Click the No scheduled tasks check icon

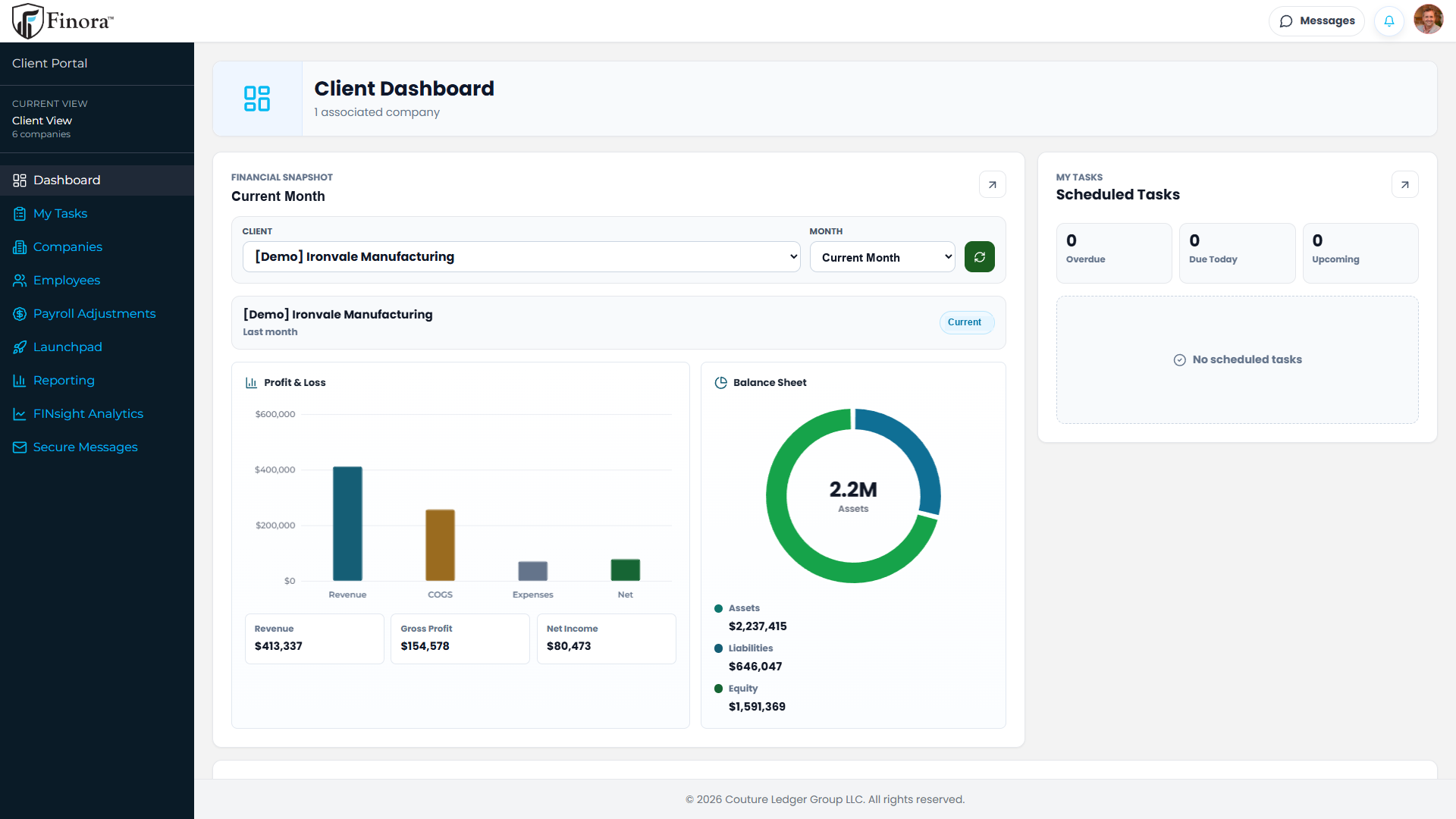(1180, 360)
